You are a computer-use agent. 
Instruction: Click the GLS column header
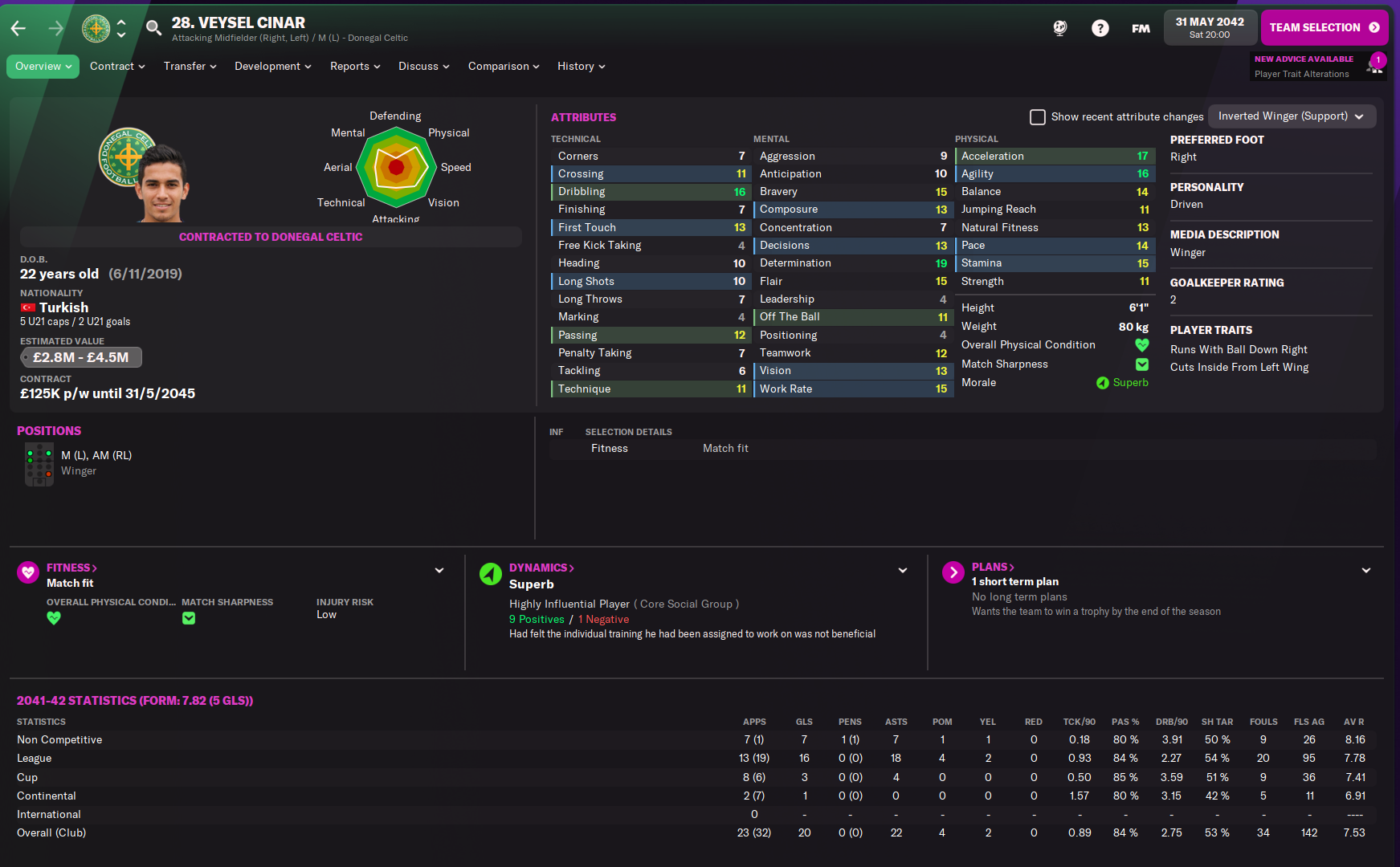[x=804, y=722]
